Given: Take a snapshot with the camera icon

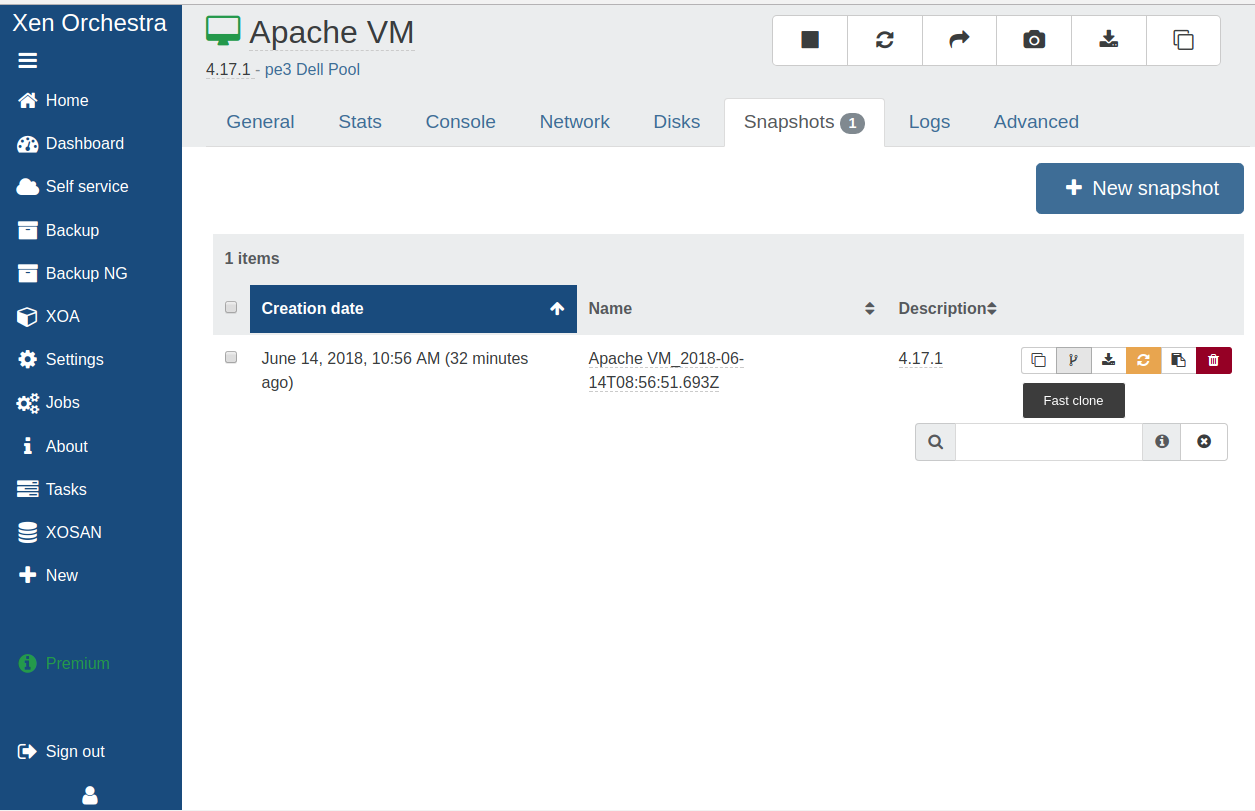Looking at the screenshot, I should pos(1034,40).
